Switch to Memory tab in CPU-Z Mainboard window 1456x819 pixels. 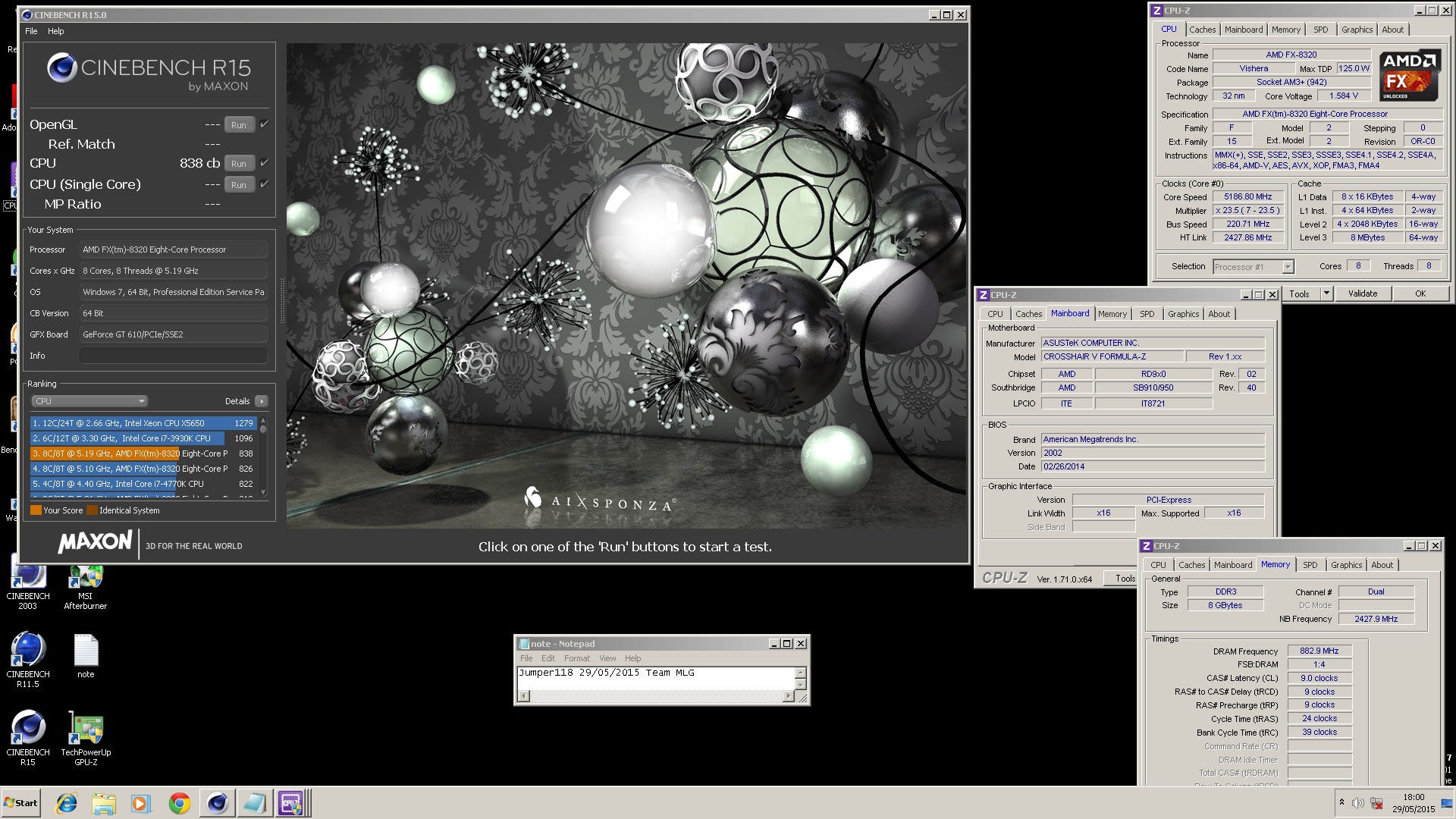pyautogui.click(x=1112, y=314)
